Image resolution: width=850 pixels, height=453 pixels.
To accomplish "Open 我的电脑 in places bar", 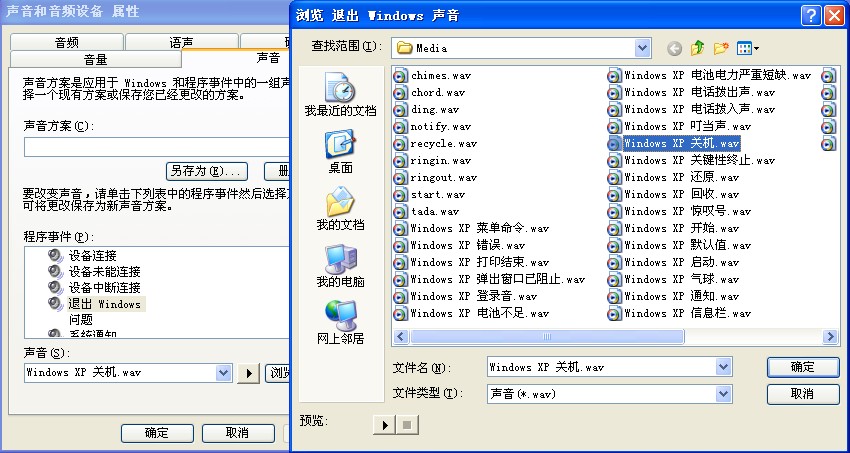I will point(340,266).
